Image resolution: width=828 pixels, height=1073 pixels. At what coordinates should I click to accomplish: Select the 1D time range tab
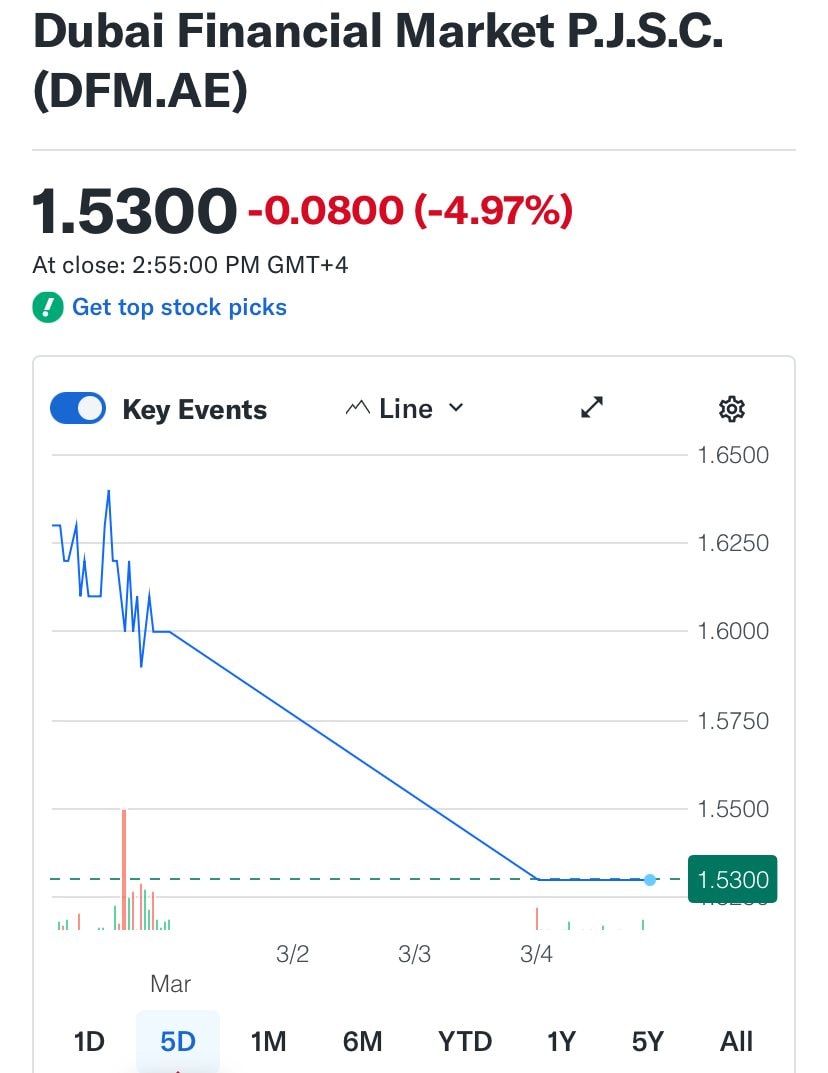(89, 1041)
